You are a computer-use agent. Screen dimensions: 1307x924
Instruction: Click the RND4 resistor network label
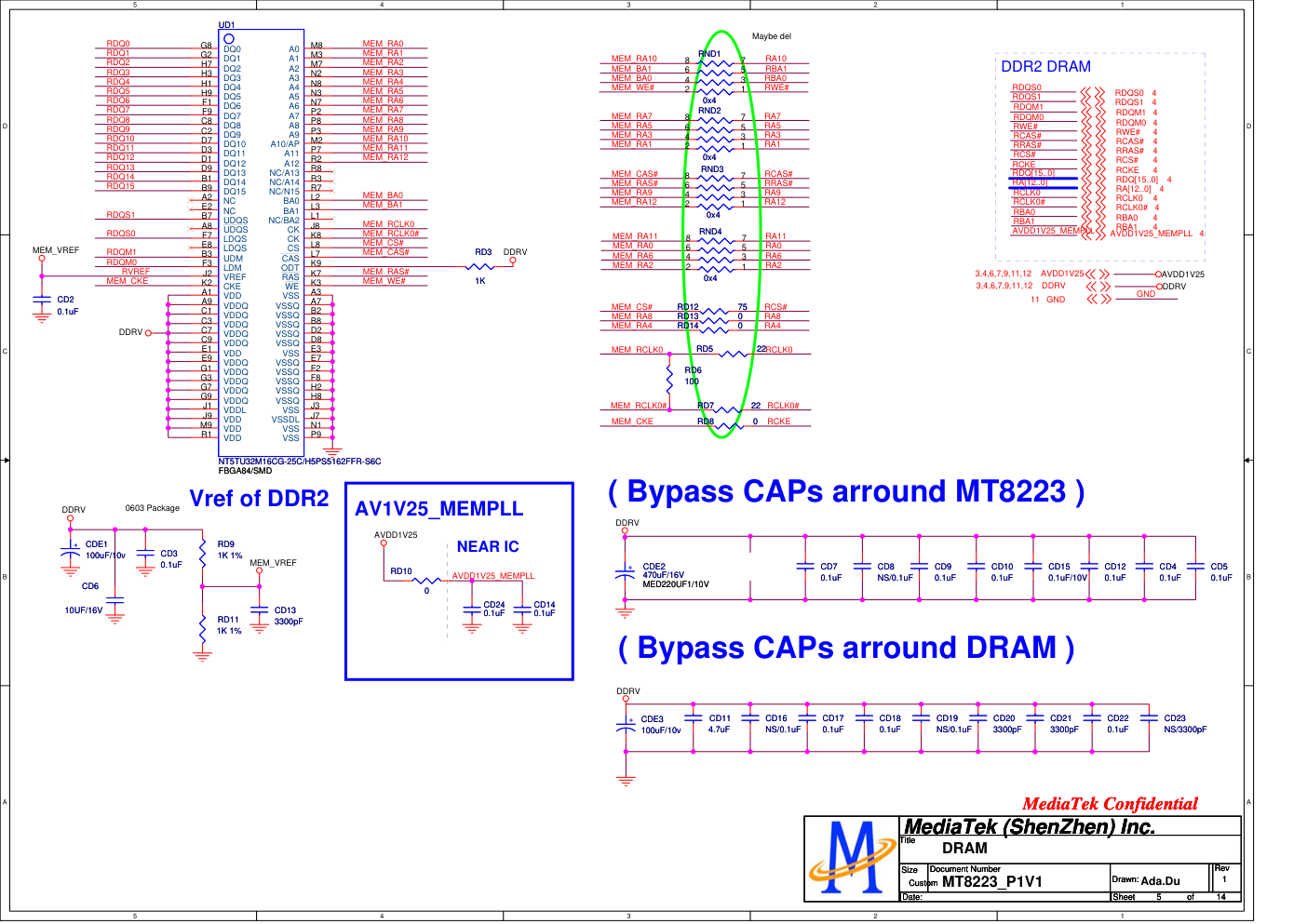tap(710, 232)
